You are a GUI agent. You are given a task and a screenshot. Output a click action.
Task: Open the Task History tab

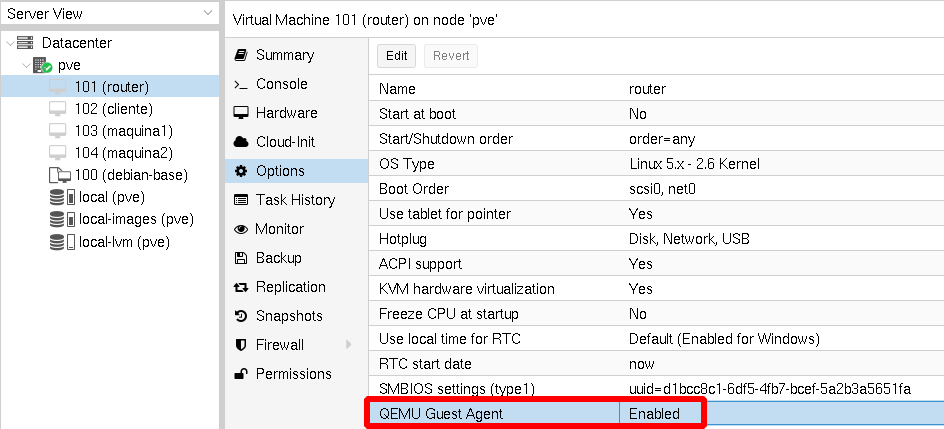[294, 200]
